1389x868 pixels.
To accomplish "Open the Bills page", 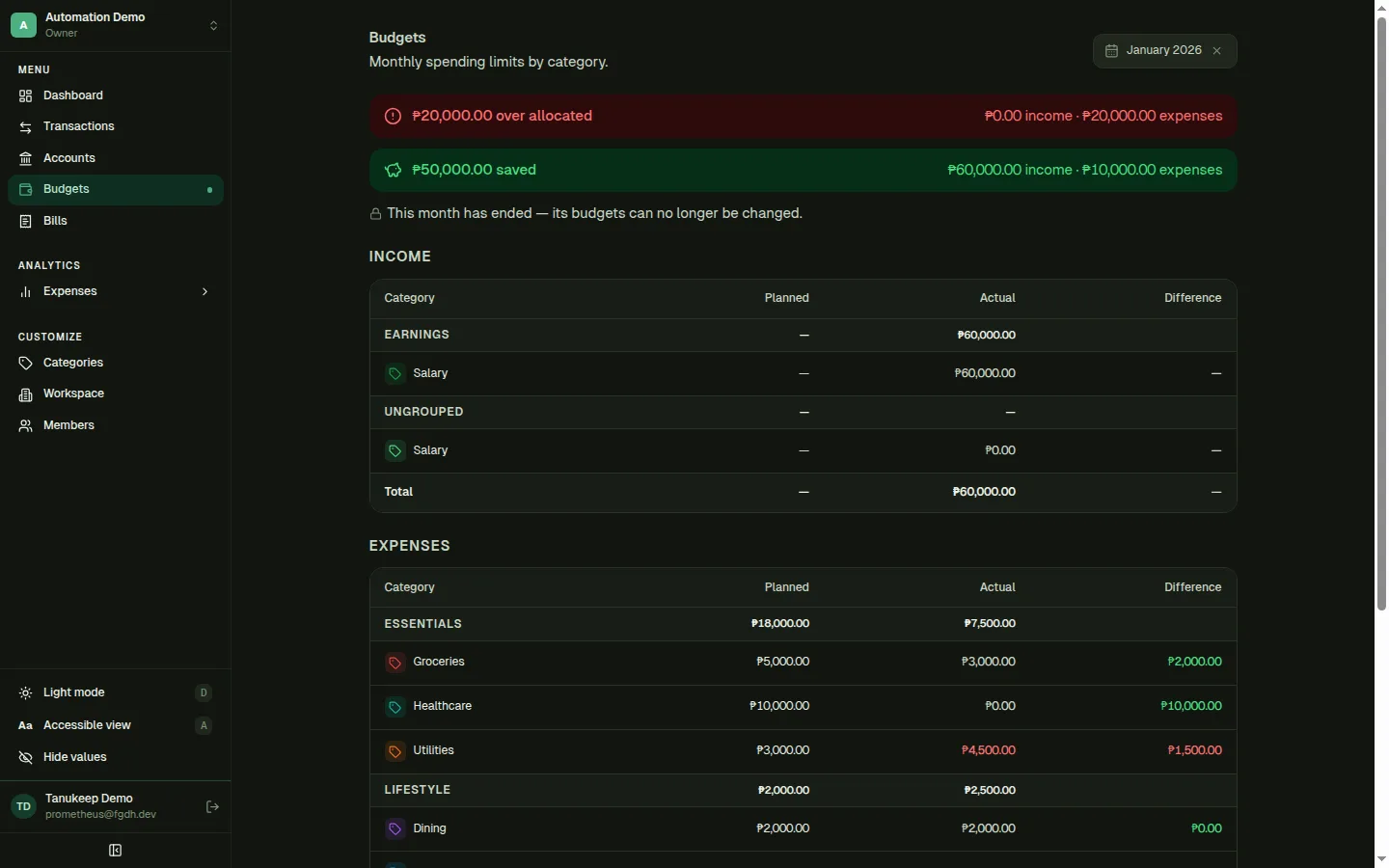I will click(x=115, y=221).
